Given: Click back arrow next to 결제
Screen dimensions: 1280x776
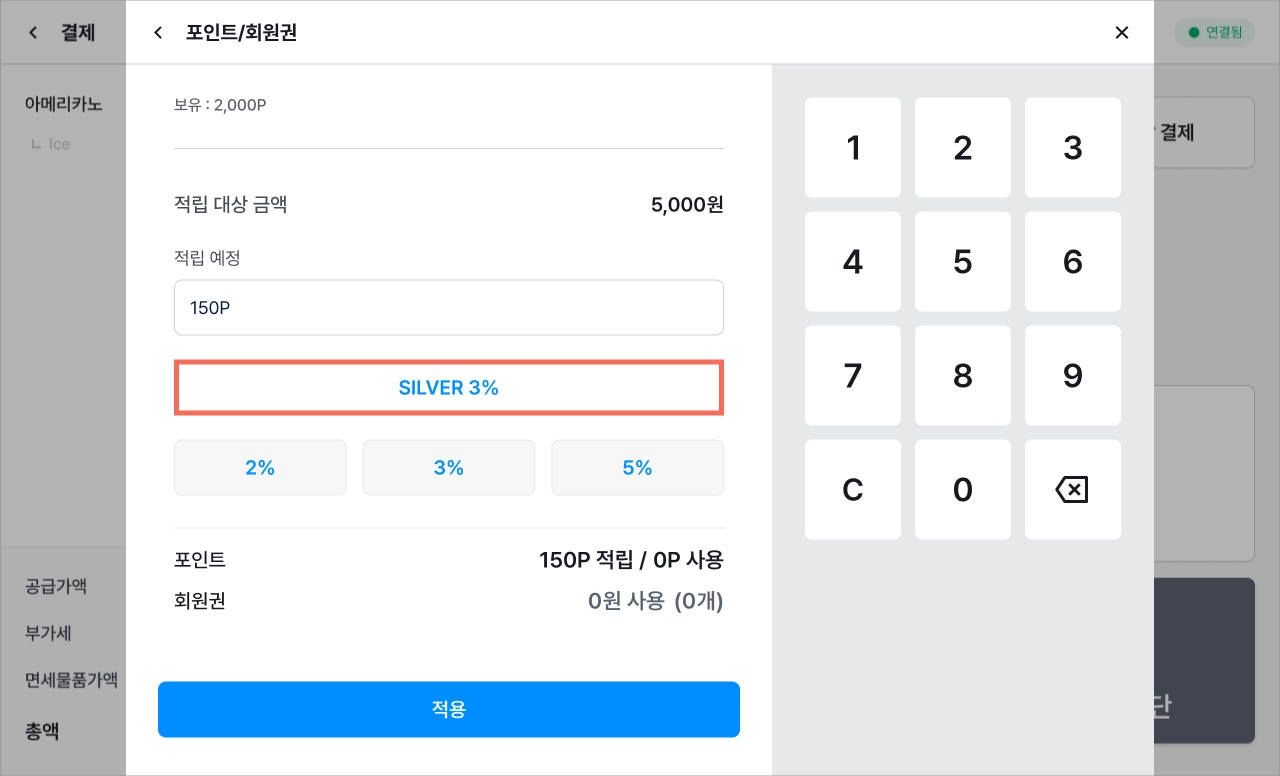Looking at the screenshot, I should (33, 33).
